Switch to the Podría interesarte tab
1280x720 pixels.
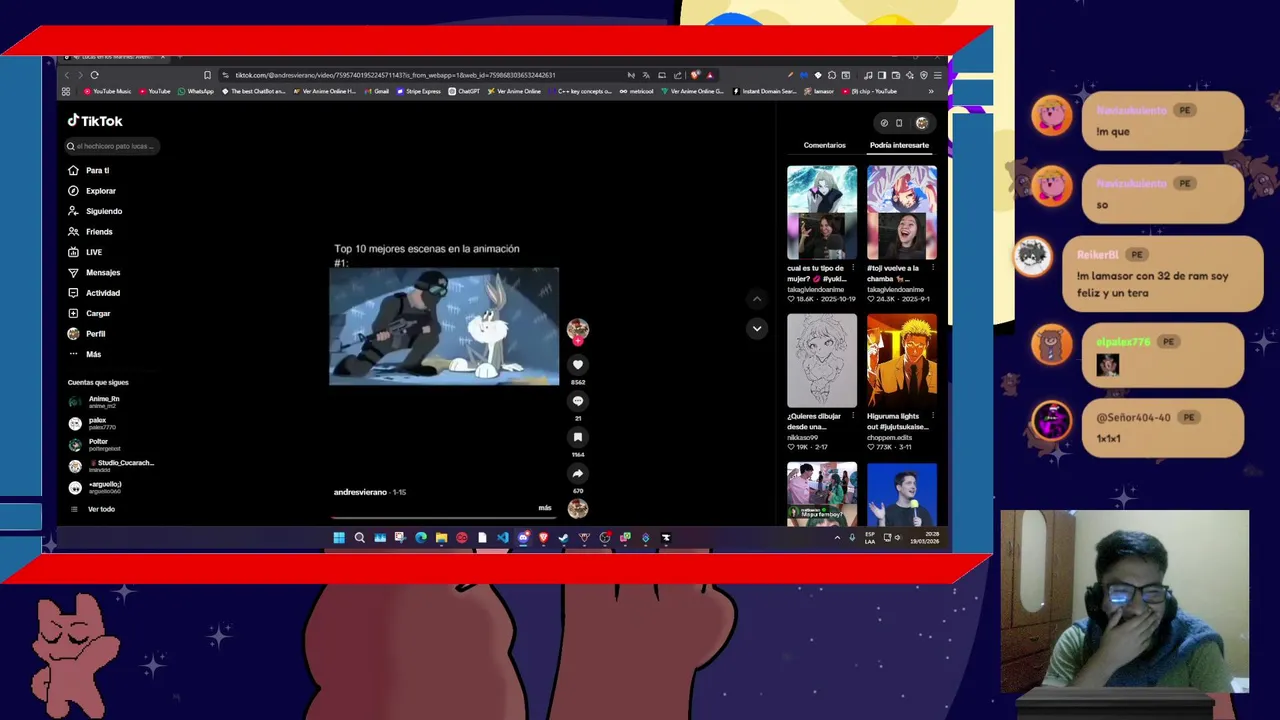899,145
